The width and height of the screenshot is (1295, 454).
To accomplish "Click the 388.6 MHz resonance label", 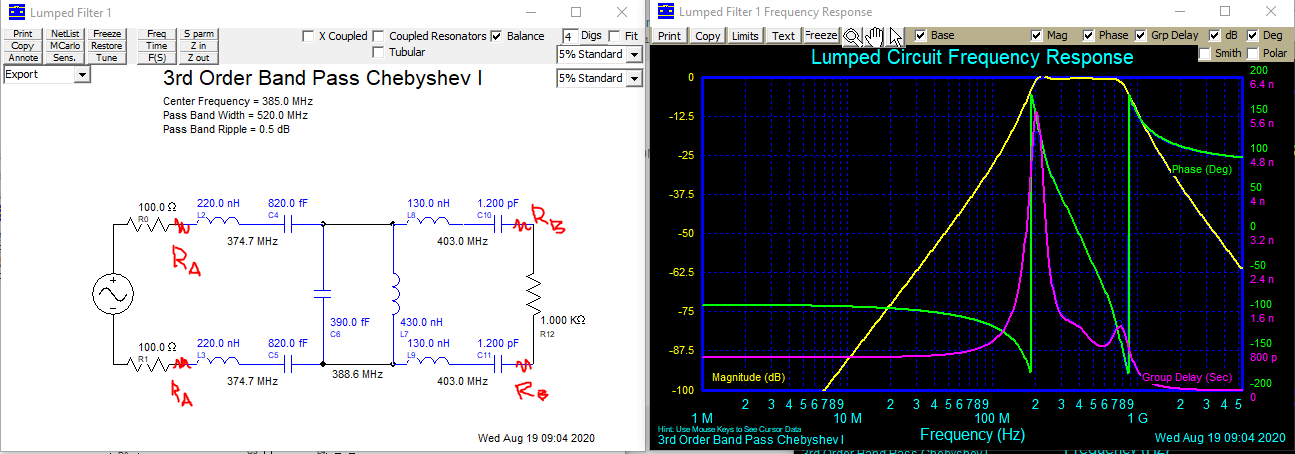I will (358, 374).
